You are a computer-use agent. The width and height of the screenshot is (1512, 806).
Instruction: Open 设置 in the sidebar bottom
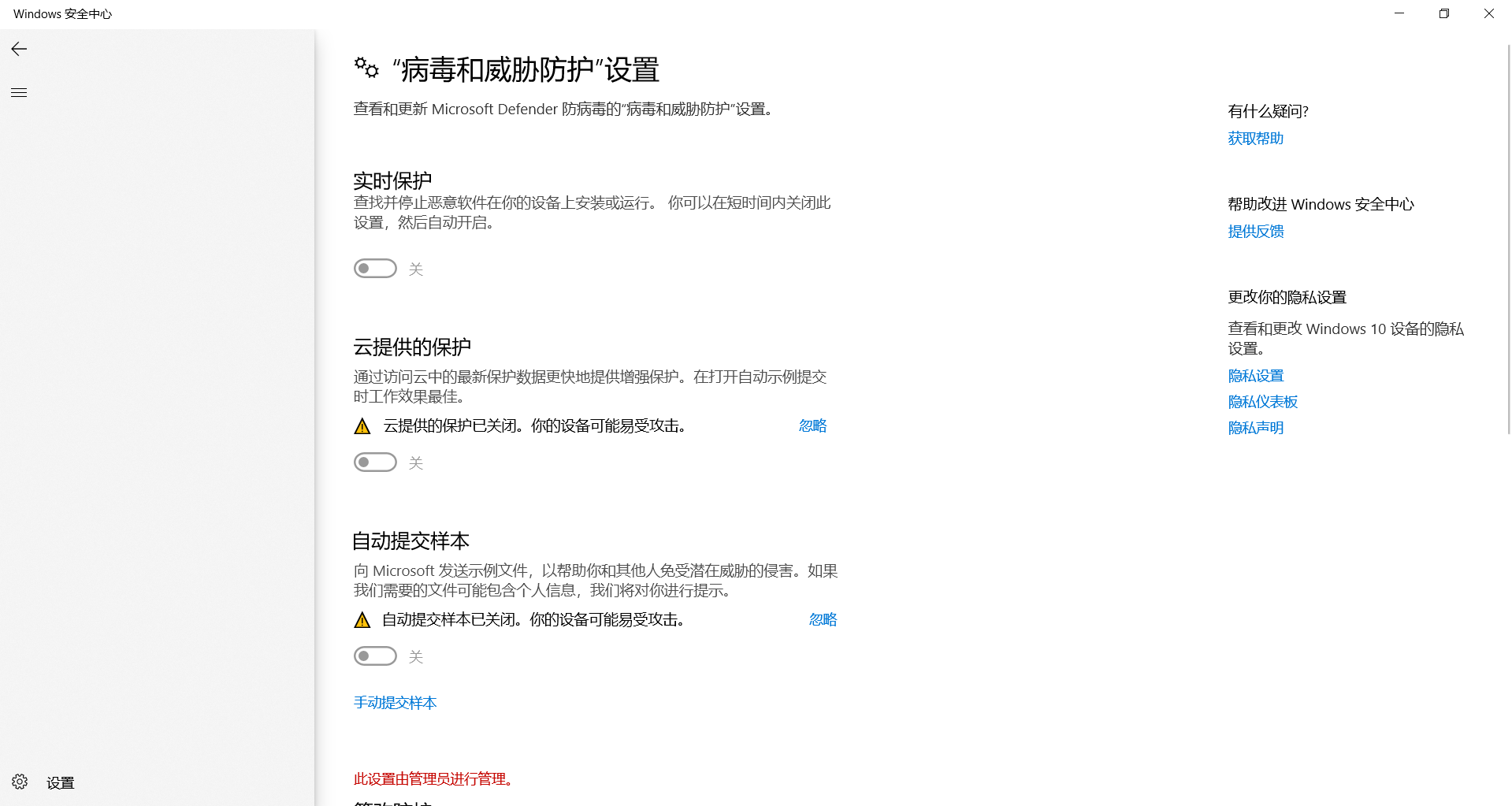pyautogui.click(x=61, y=782)
